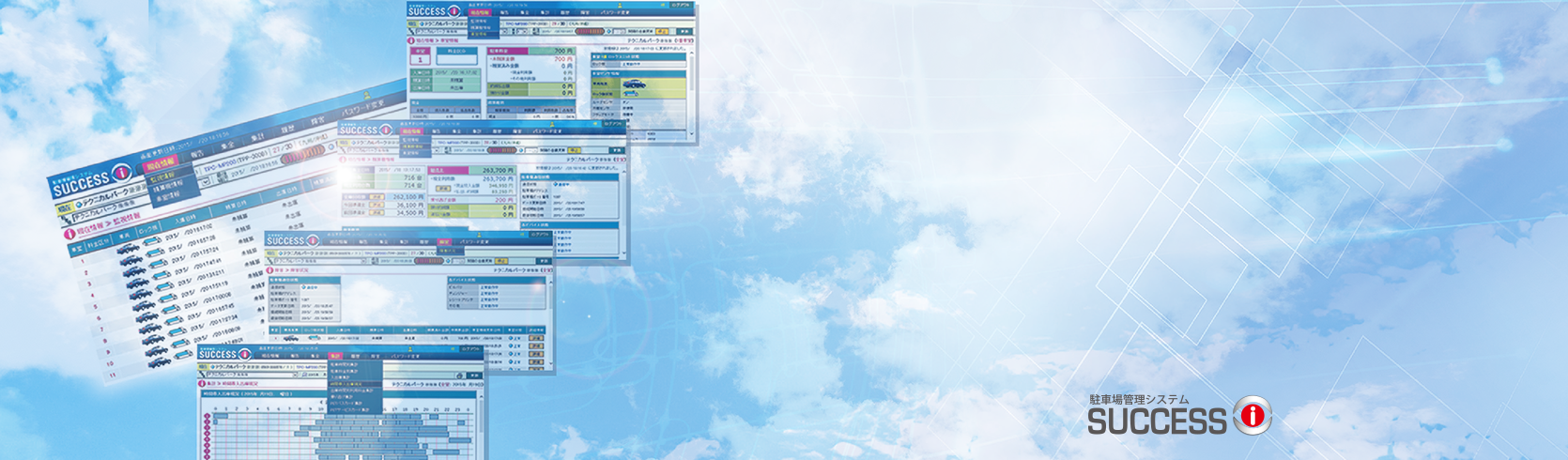Image resolution: width=1568 pixels, height=460 pixels.
Task: Click the 716 台 count value
Action: pos(412,177)
